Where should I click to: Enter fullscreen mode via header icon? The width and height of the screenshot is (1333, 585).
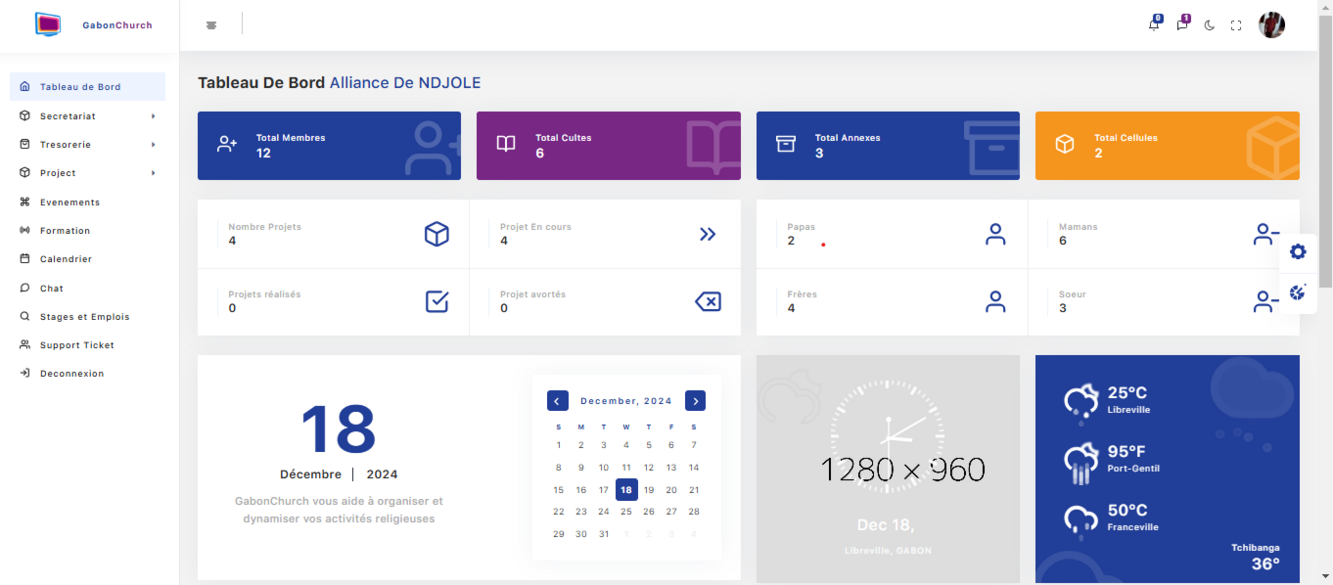tap(1236, 26)
